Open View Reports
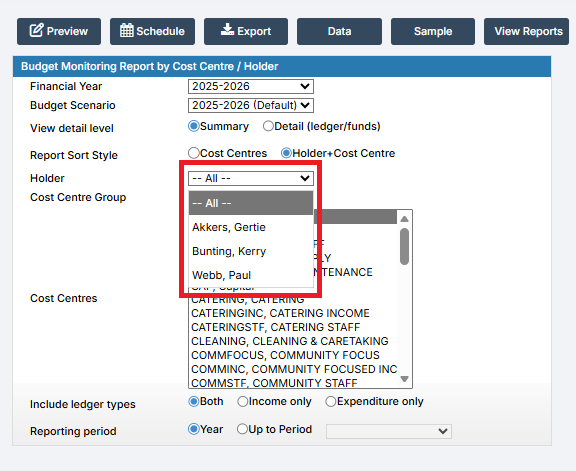This screenshot has width=576, height=471. (526, 32)
